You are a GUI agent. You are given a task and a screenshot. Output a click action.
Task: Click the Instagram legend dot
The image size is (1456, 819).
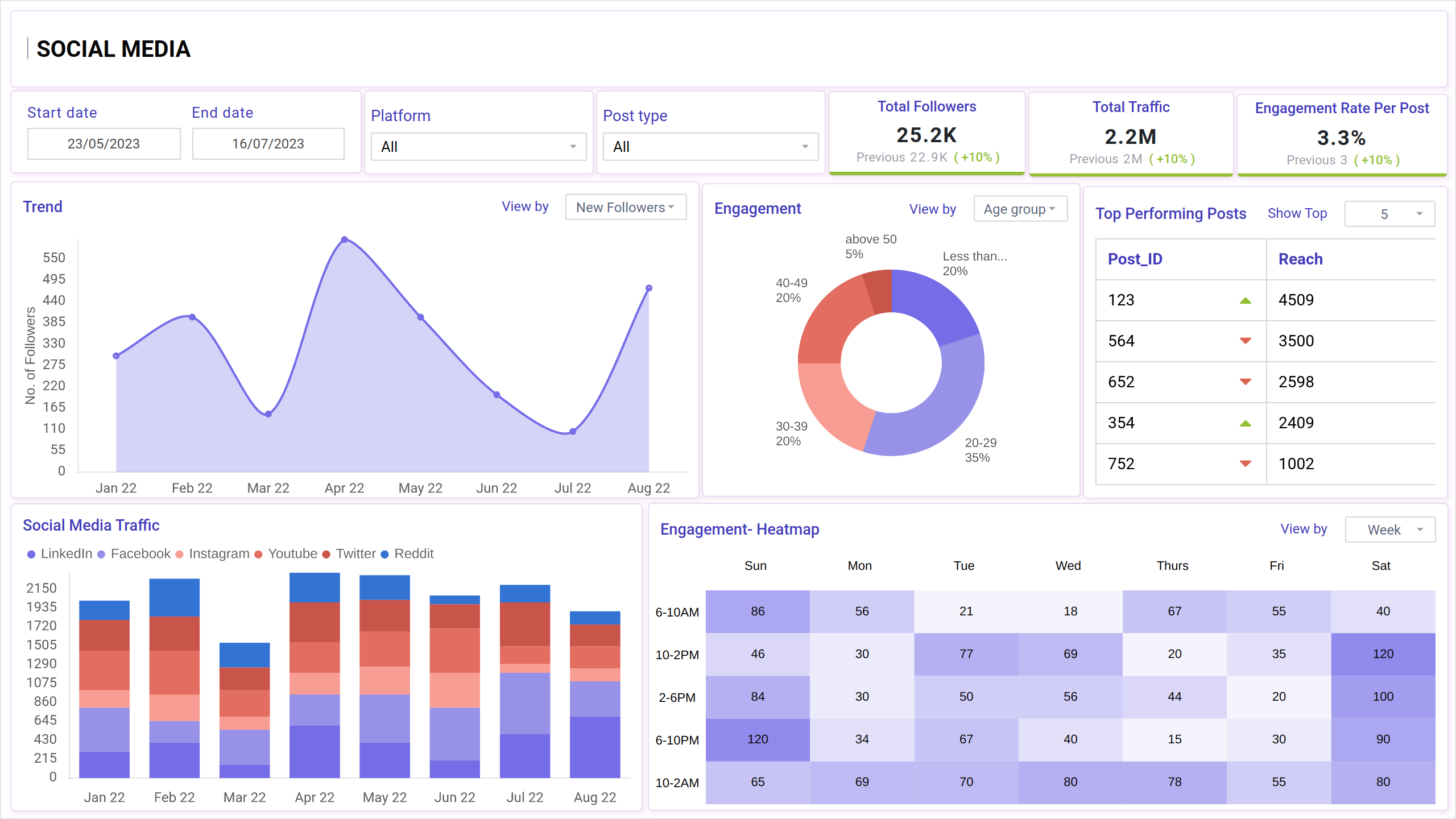click(x=179, y=554)
